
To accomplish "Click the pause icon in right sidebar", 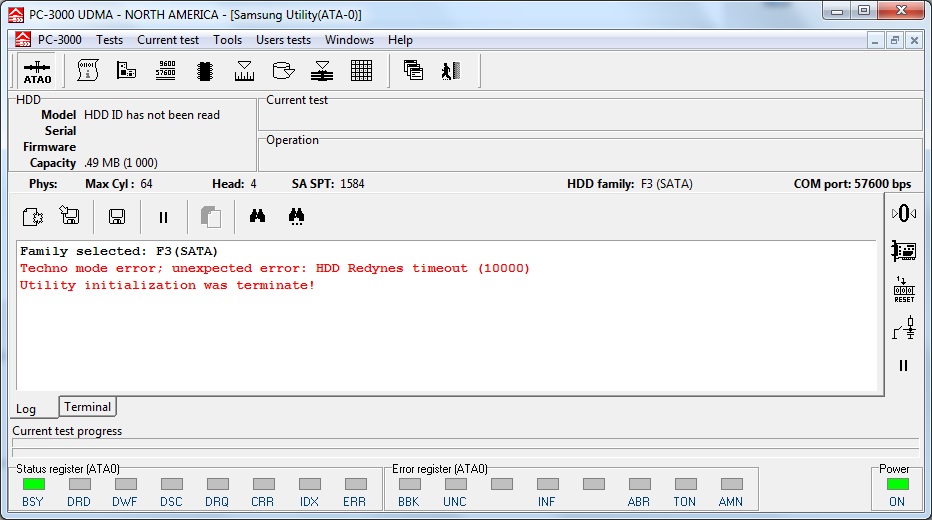I will (903, 365).
